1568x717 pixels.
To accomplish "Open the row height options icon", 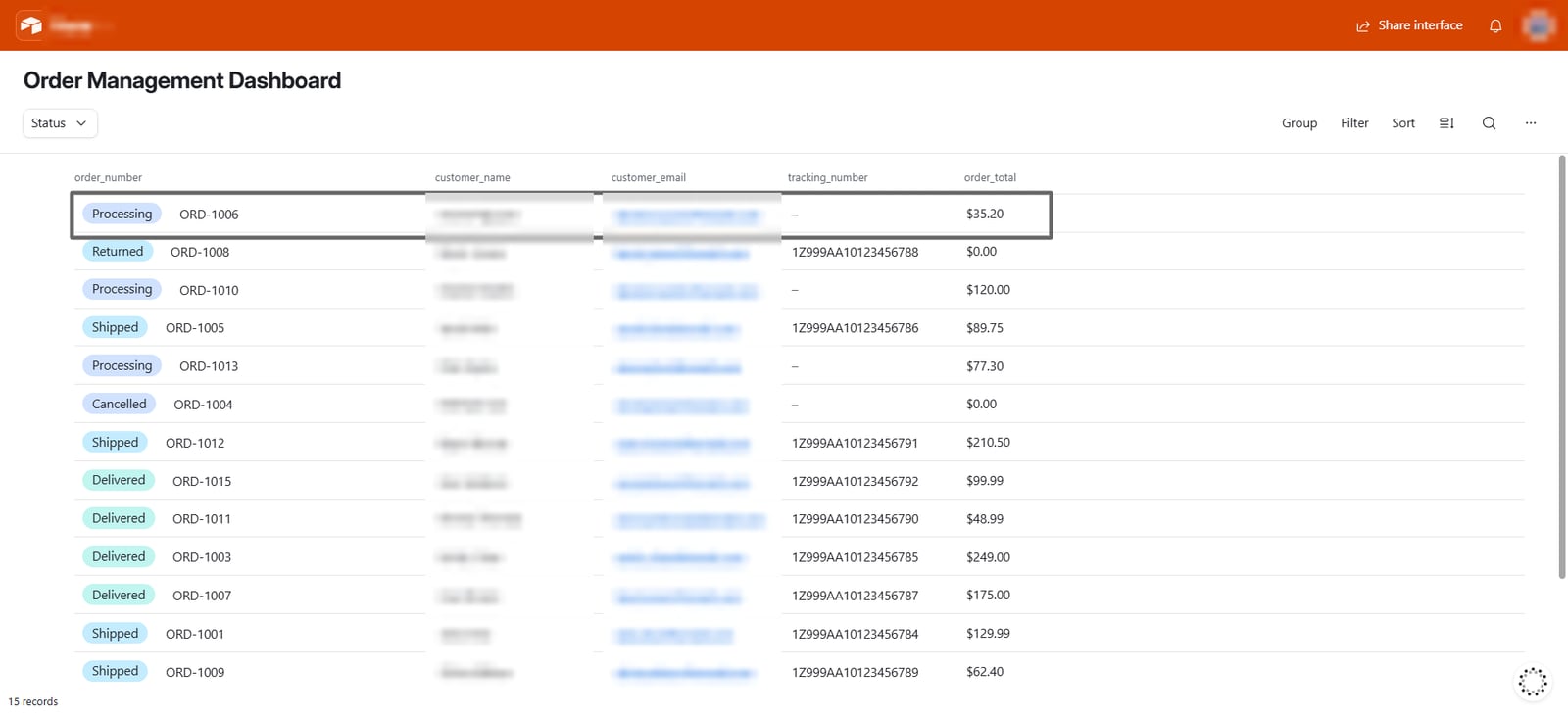I will point(1446,123).
